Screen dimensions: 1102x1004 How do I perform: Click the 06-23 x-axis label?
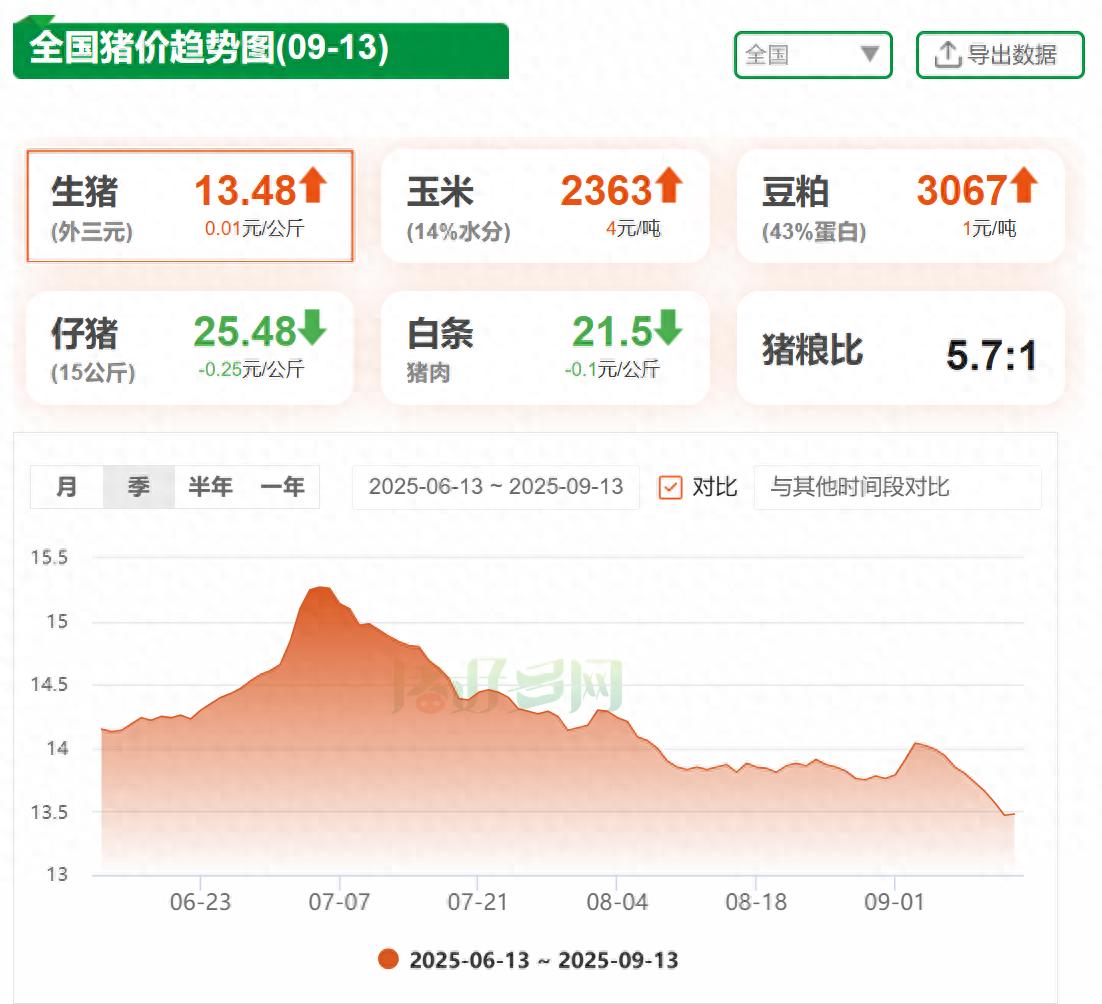click(200, 902)
